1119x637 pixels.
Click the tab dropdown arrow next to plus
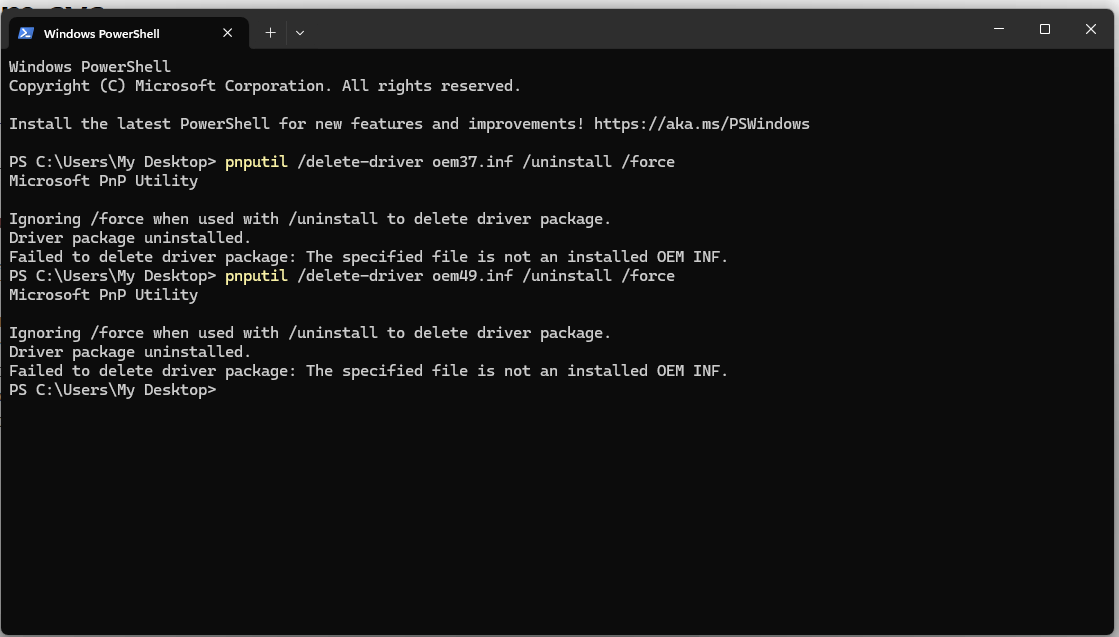[x=299, y=32]
